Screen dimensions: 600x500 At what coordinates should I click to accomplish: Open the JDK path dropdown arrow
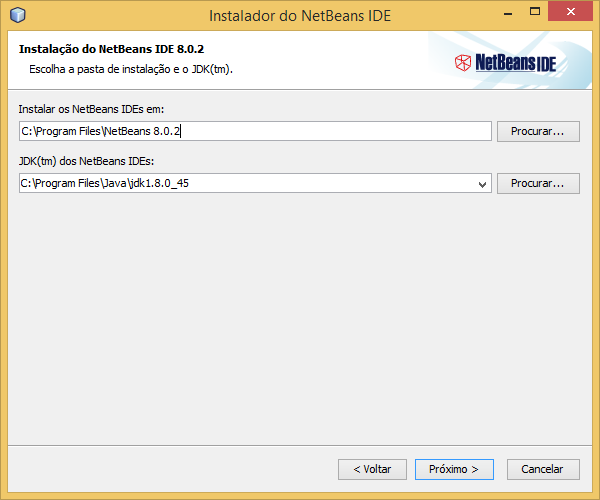click(x=482, y=184)
